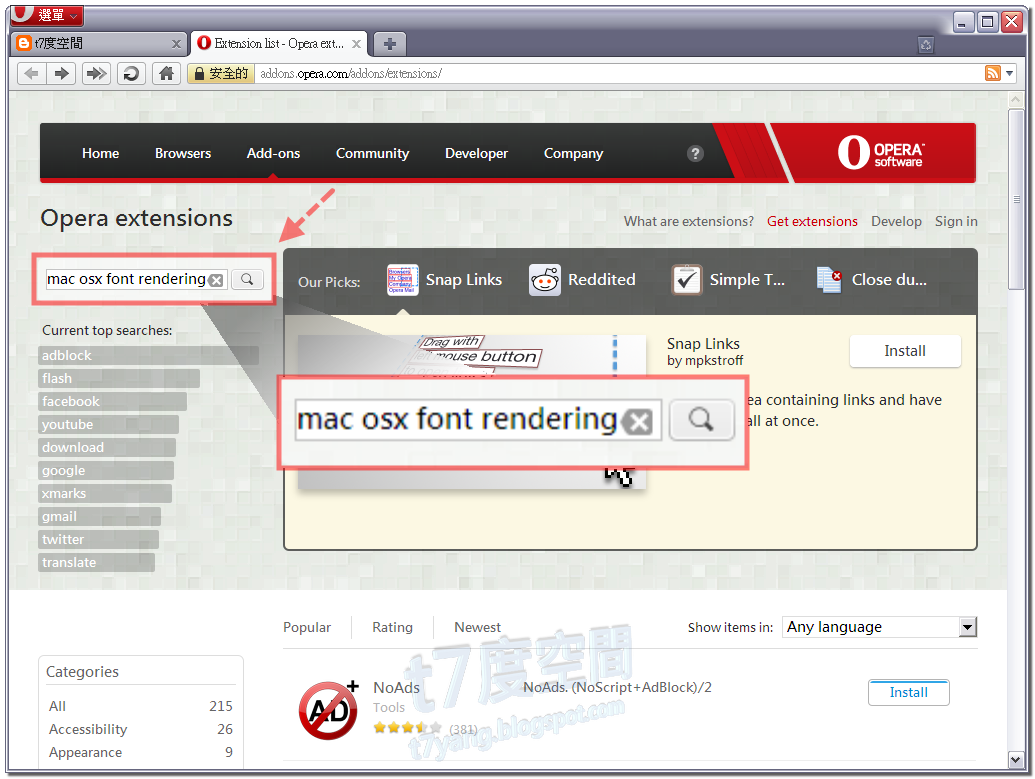
Task: Install the NoAds extension
Action: [x=908, y=693]
